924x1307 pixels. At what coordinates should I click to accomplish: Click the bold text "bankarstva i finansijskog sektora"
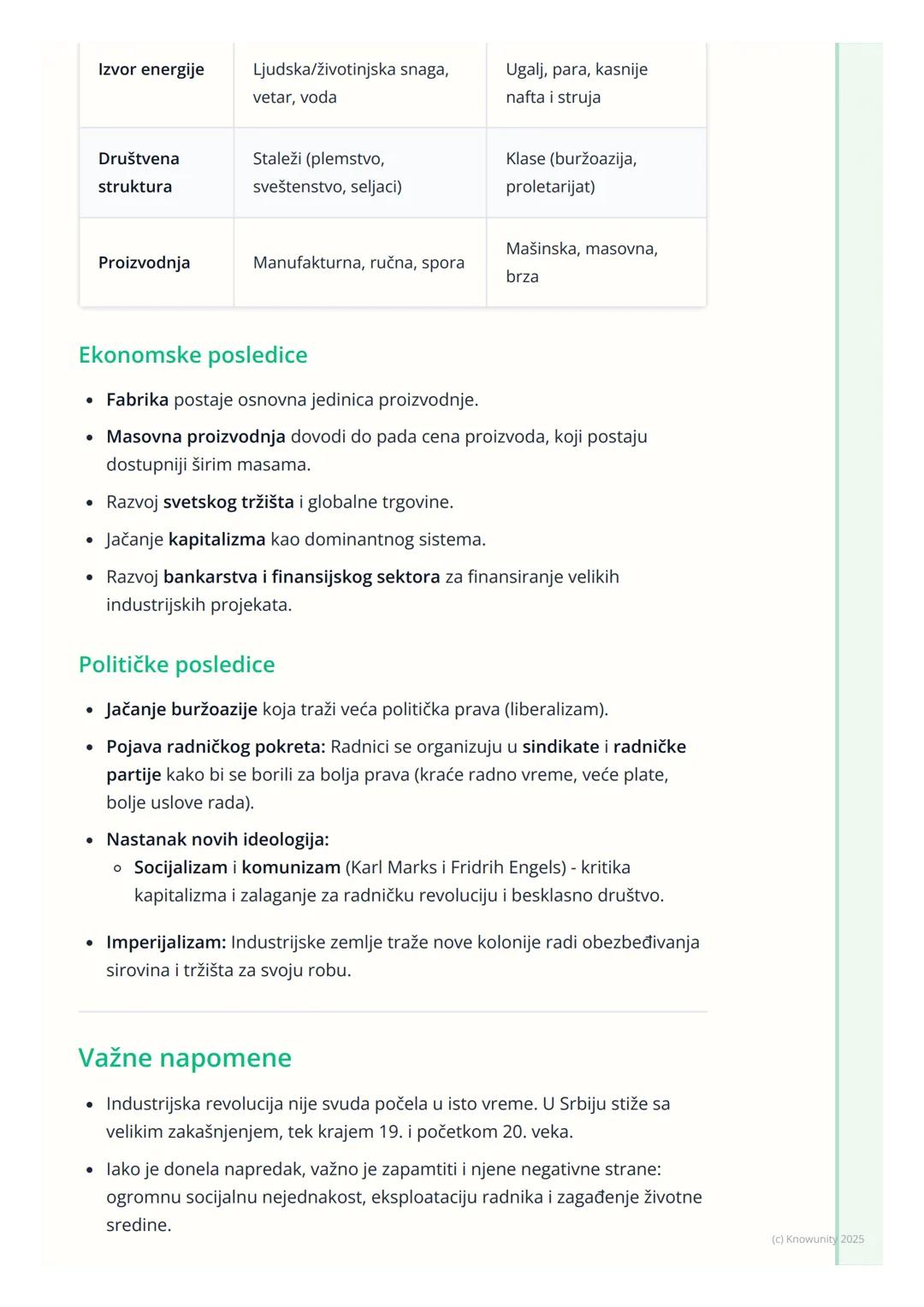[x=301, y=577]
